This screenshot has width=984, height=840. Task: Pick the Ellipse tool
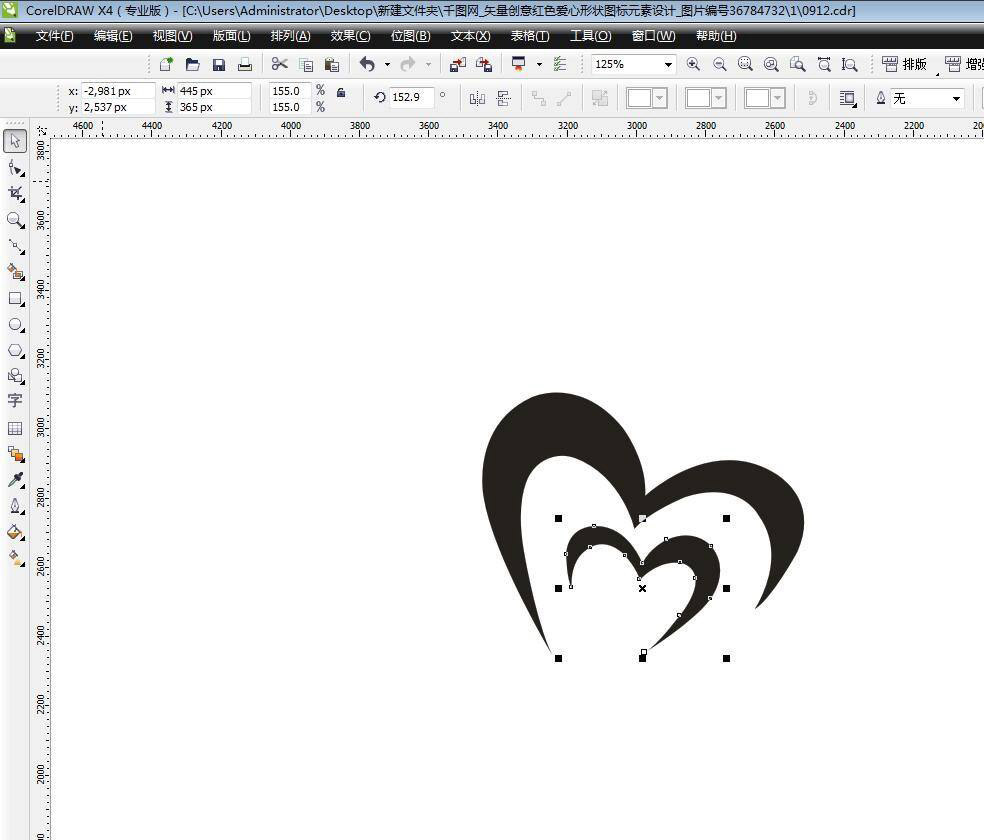(15, 325)
